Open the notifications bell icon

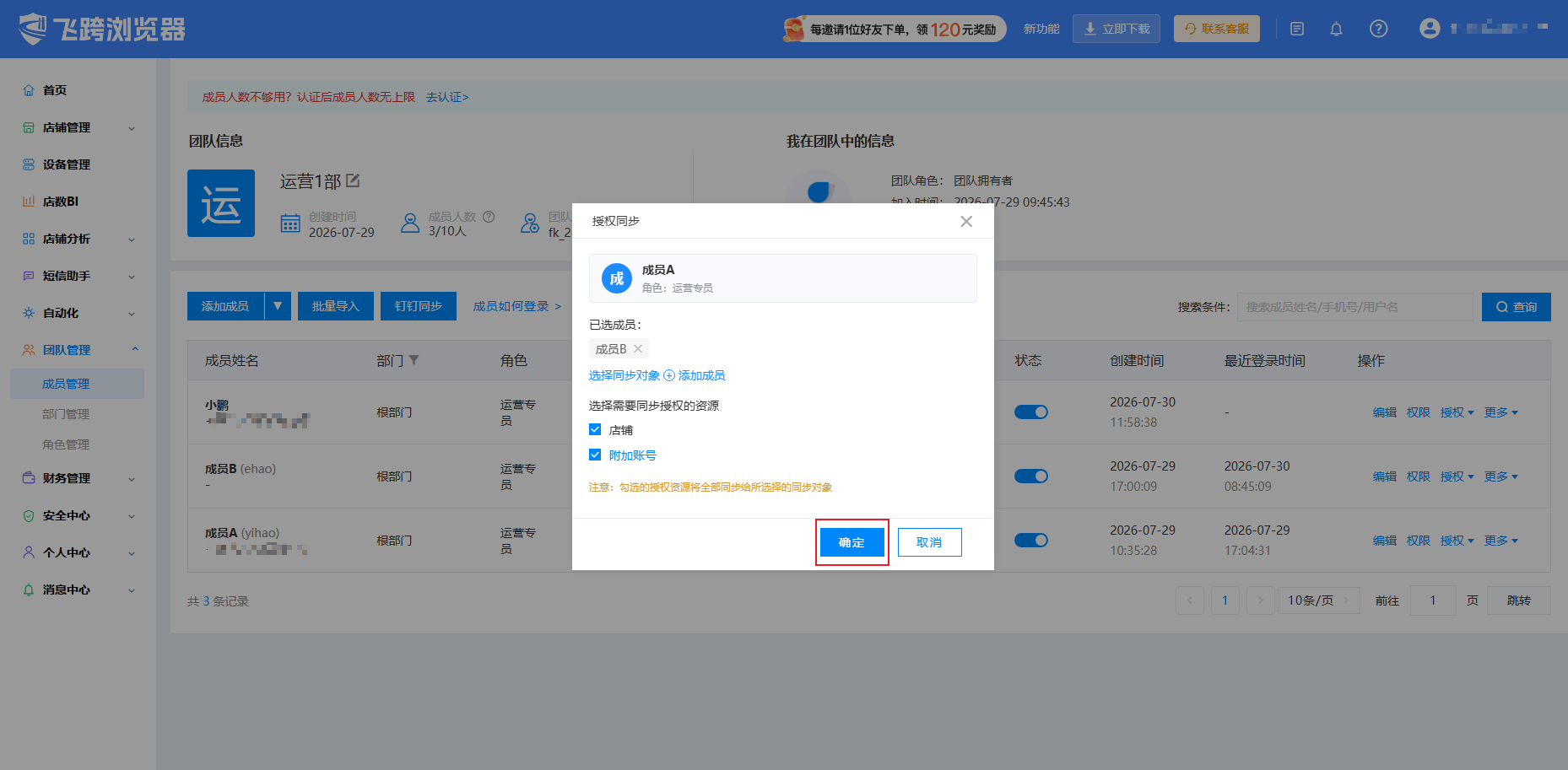point(1336,30)
